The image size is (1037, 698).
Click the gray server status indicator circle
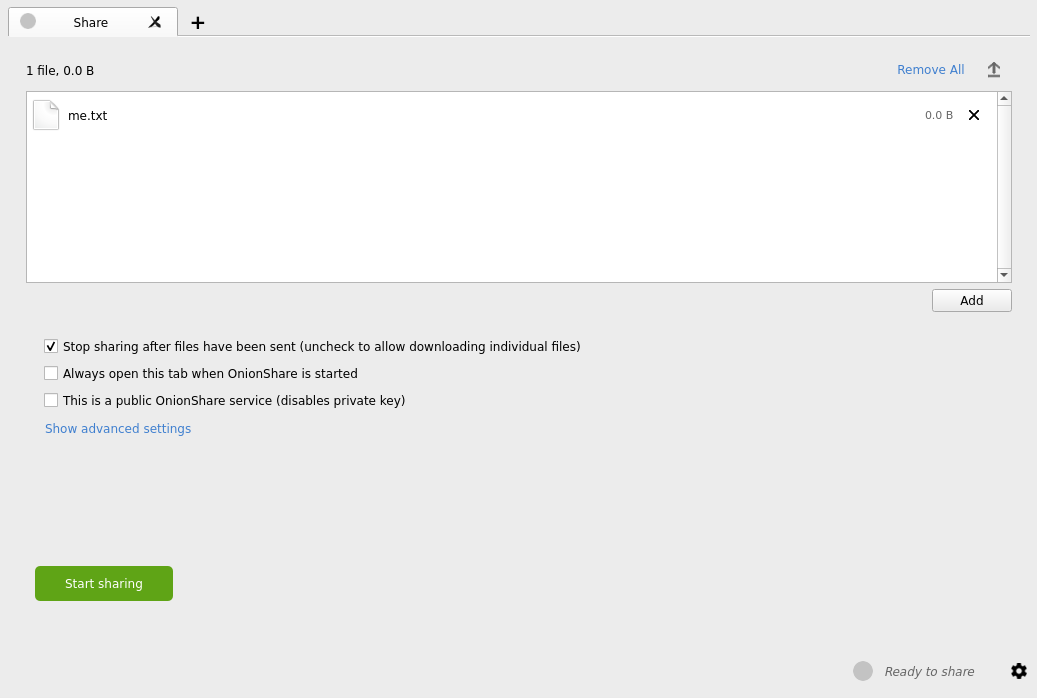[x=863, y=671]
